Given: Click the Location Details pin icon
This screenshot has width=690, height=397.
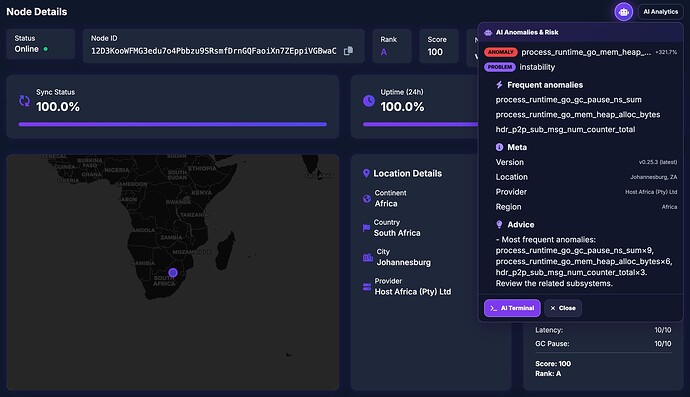Looking at the screenshot, I should (x=366, y=173).
